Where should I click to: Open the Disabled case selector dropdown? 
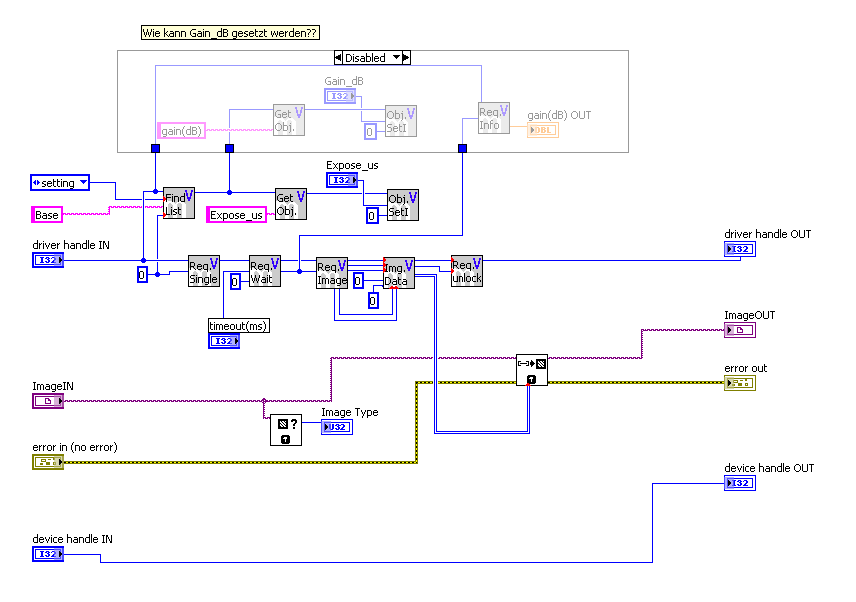coord(397,58)
